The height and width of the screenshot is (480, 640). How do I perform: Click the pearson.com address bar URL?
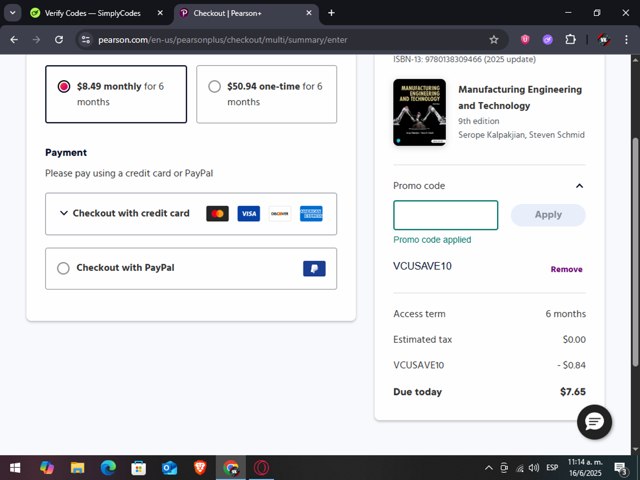coord(222,40)
